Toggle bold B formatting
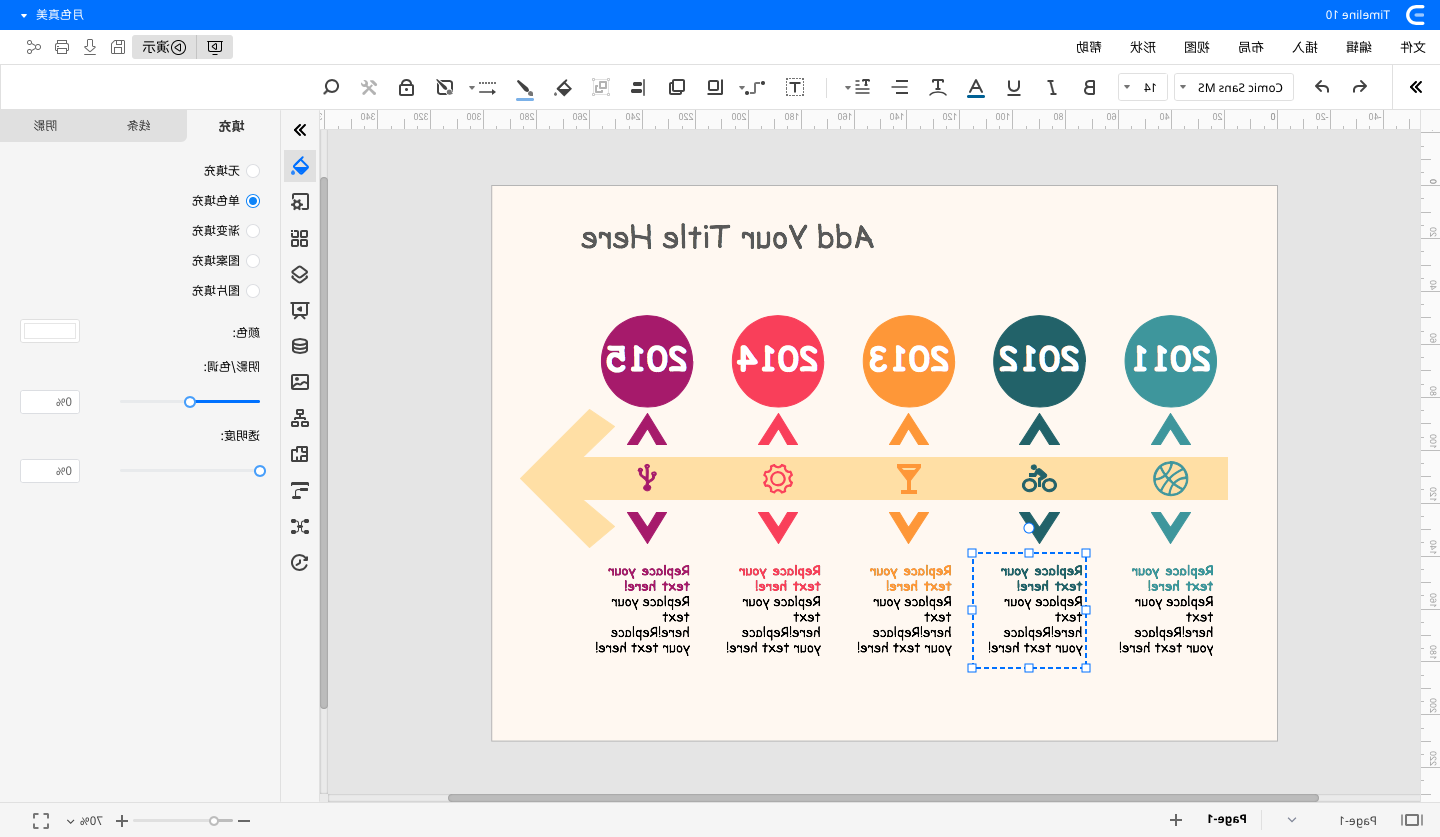The width and height of the screenshot is (1440, 837). click(x=1089, y=87)
